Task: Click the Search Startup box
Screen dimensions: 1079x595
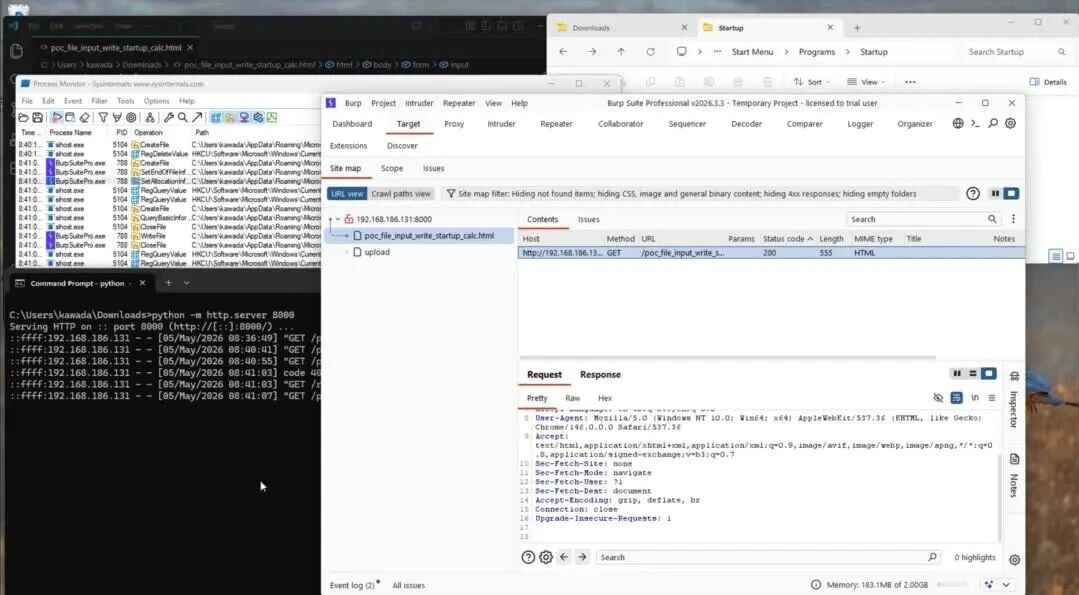Action: tap(1016, 52)
